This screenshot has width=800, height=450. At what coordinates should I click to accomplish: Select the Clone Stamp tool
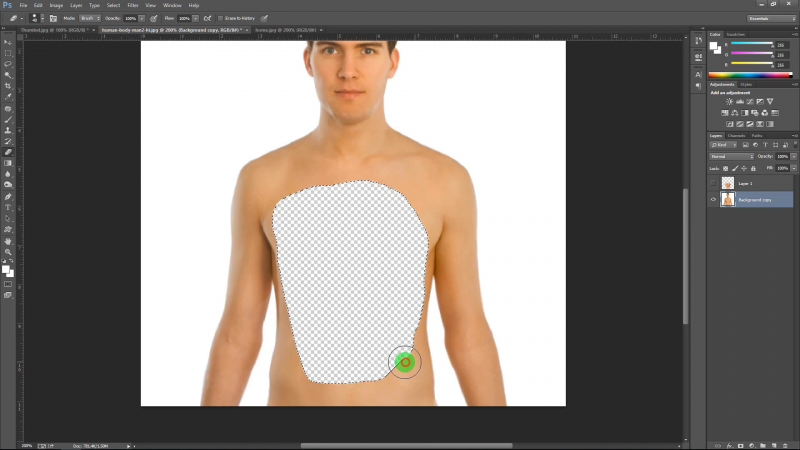8,131
